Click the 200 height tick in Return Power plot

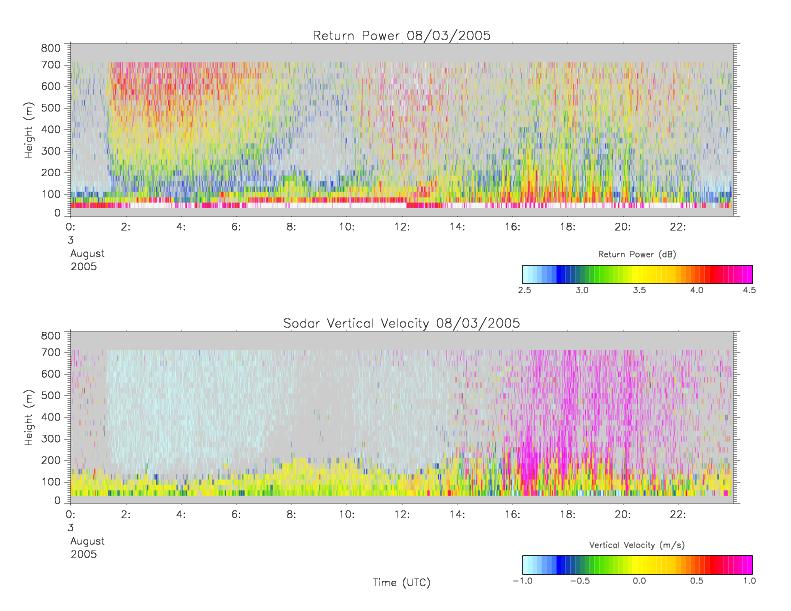[x=50, y=173]
